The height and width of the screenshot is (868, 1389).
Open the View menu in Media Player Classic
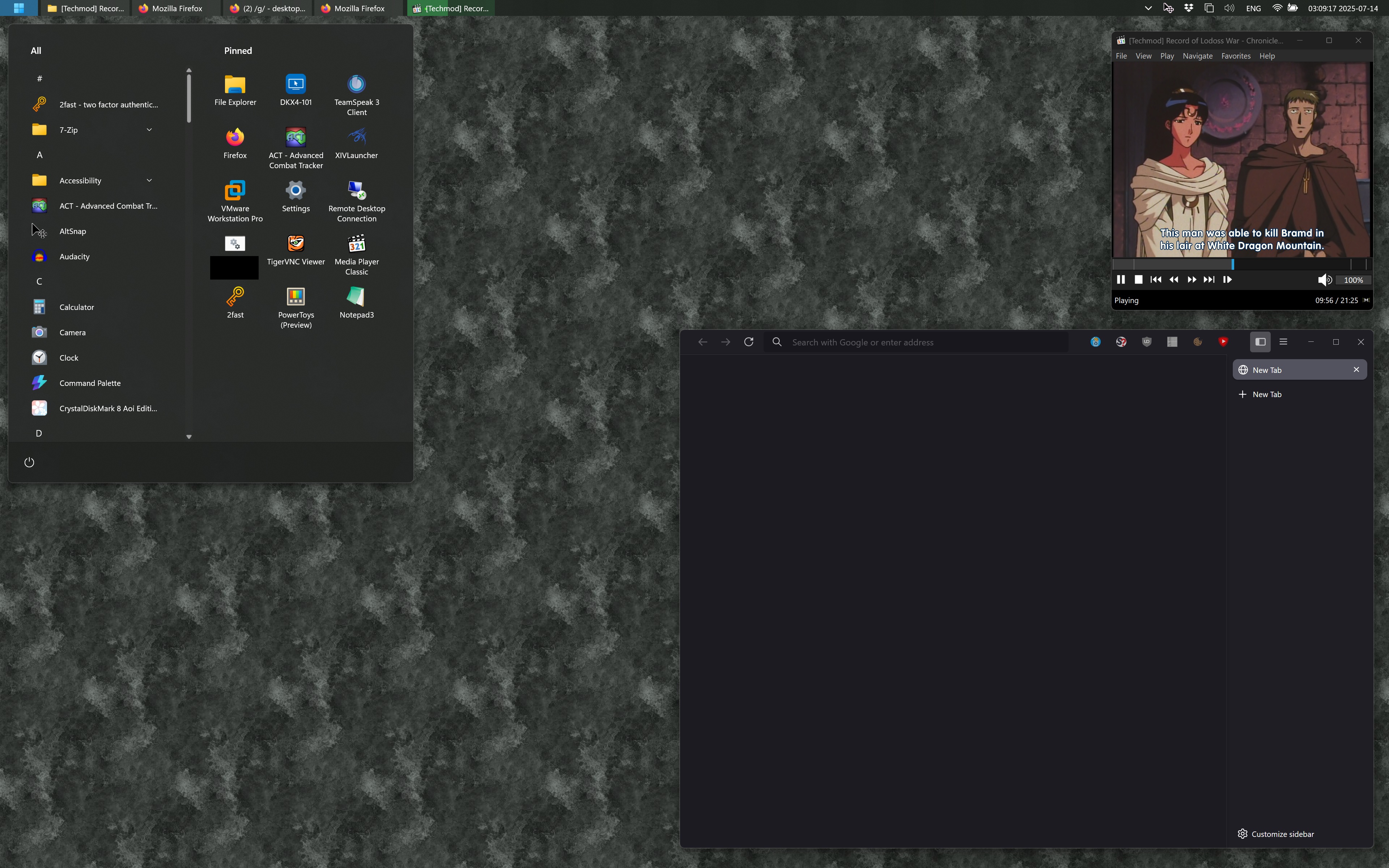tap(1143, 56)
